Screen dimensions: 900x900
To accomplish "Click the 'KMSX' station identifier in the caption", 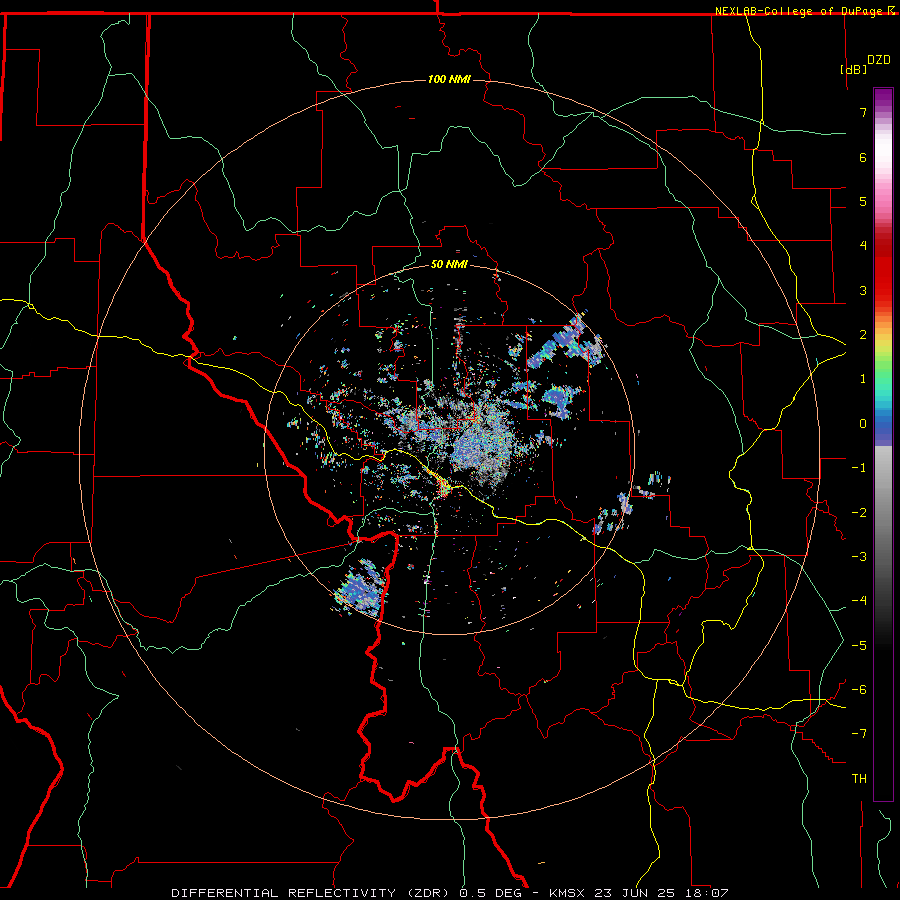I will tap(569, 893).
